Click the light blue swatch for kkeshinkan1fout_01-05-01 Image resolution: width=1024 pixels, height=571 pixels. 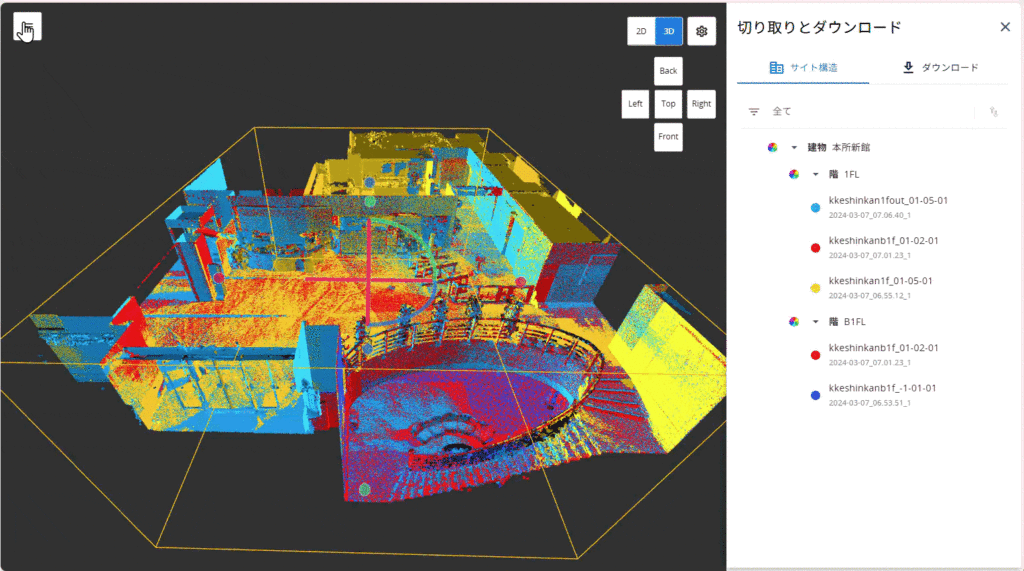click(815, 208)
